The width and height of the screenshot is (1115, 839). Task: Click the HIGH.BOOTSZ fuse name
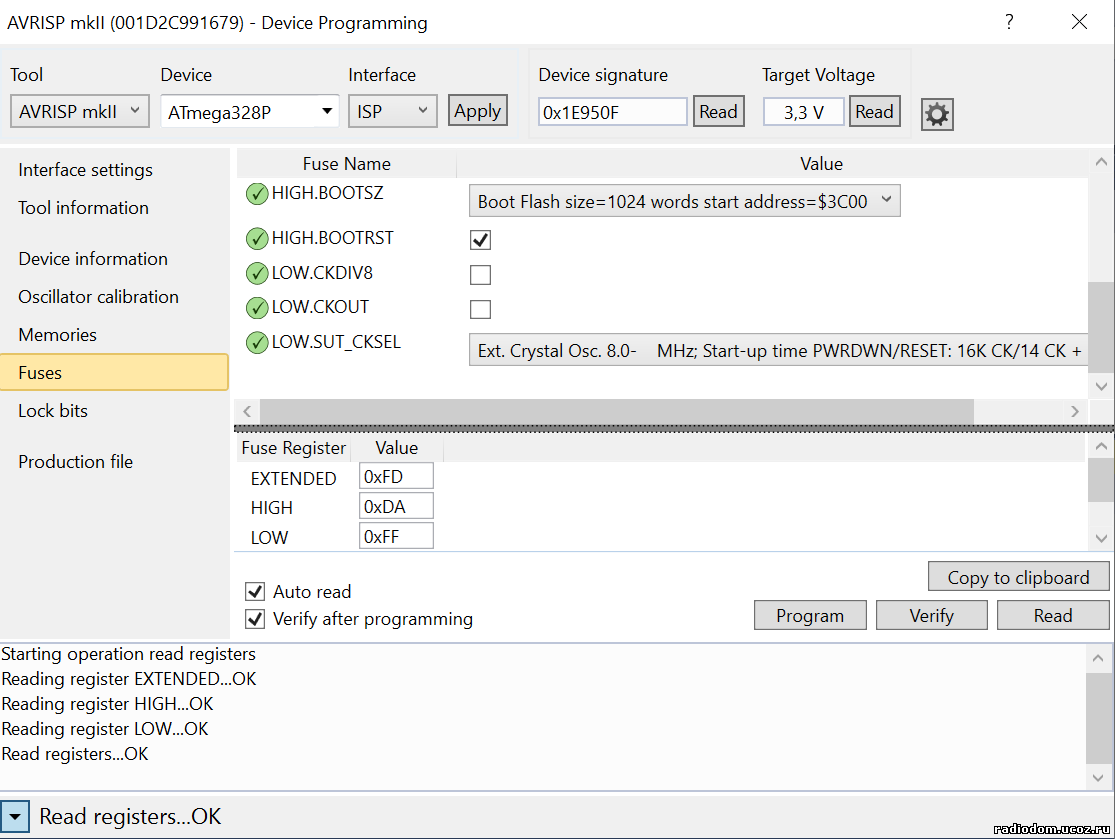click(327, 193)
